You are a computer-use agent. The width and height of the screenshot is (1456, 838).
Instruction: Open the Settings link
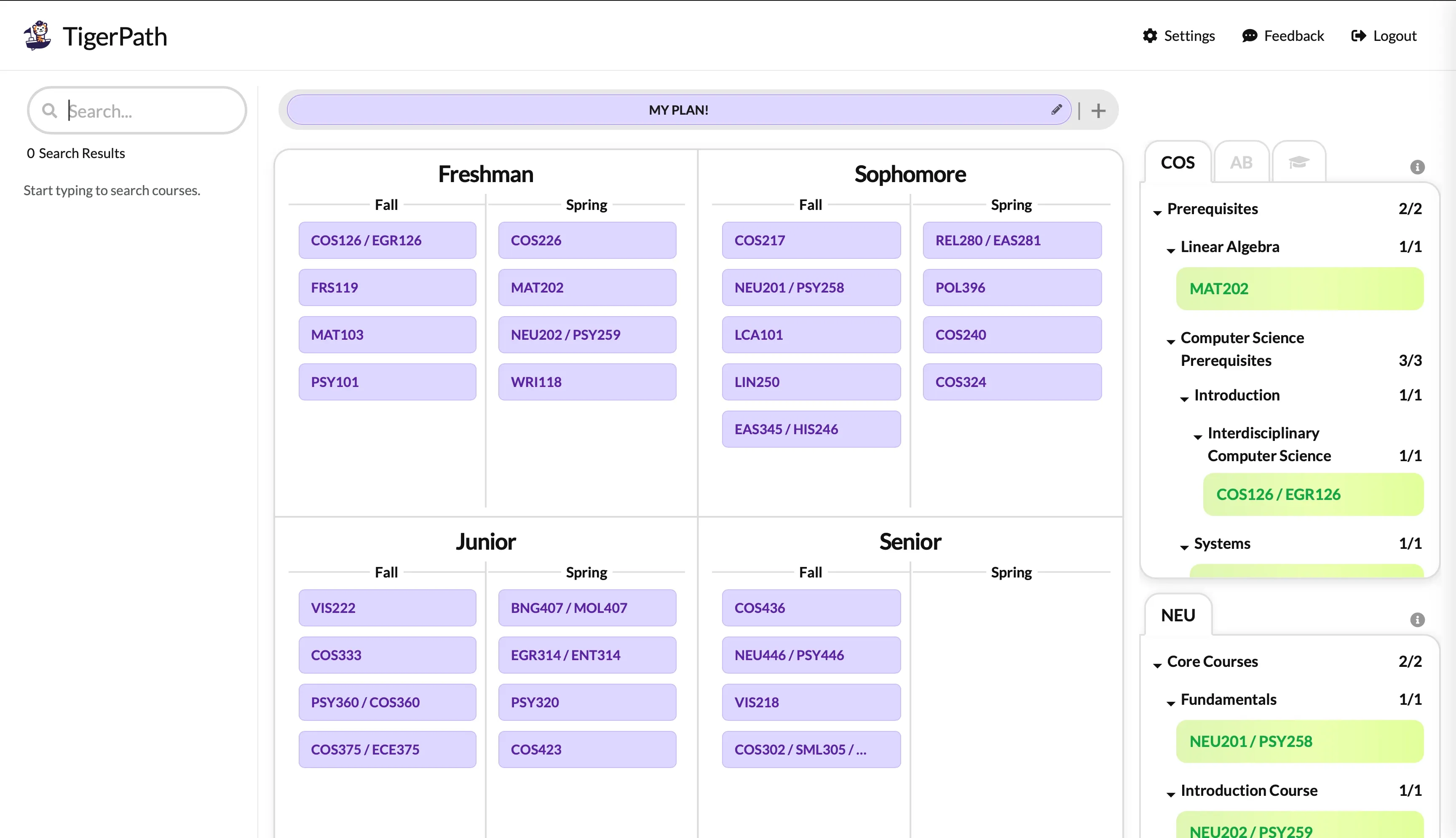[x=1189, y=36]
